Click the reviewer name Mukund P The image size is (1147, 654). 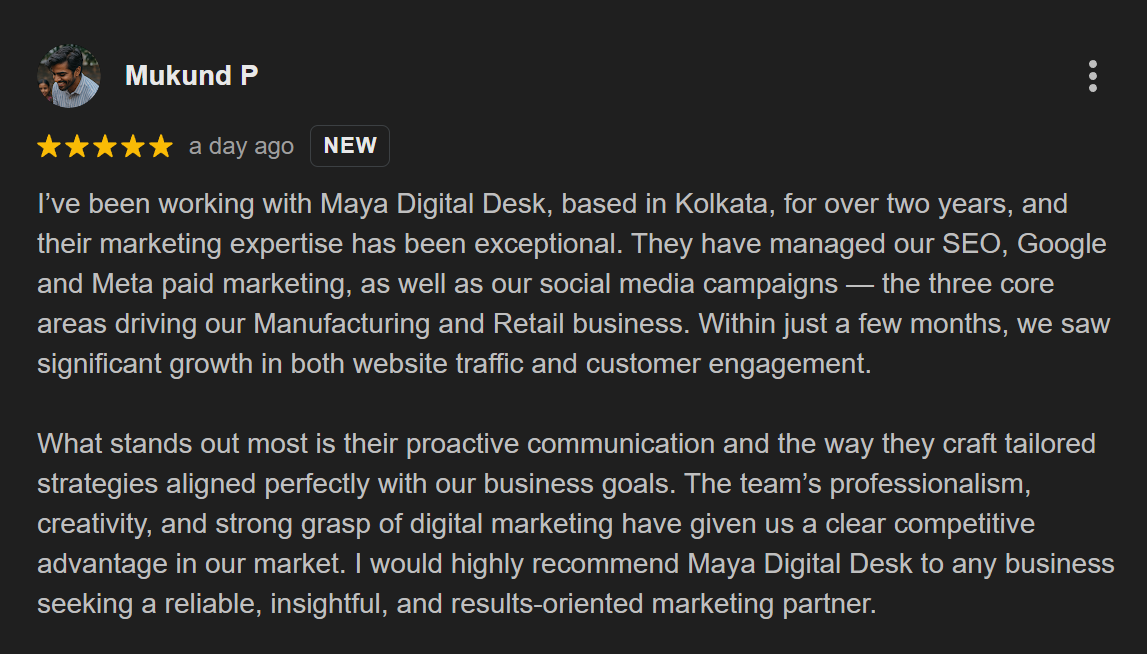tap(191, 74)
